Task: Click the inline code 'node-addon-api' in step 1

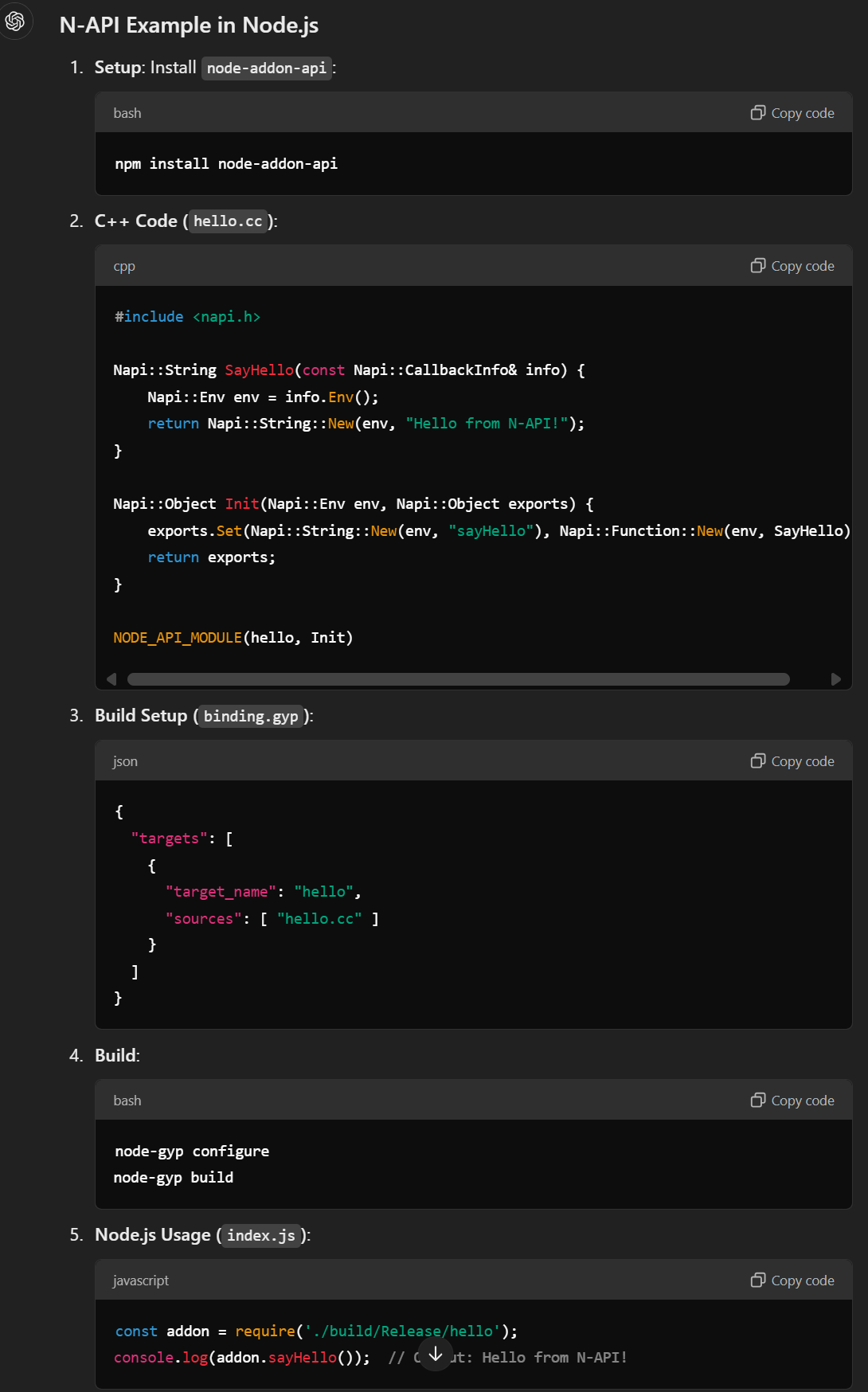Action: click(x=267, y=68)
